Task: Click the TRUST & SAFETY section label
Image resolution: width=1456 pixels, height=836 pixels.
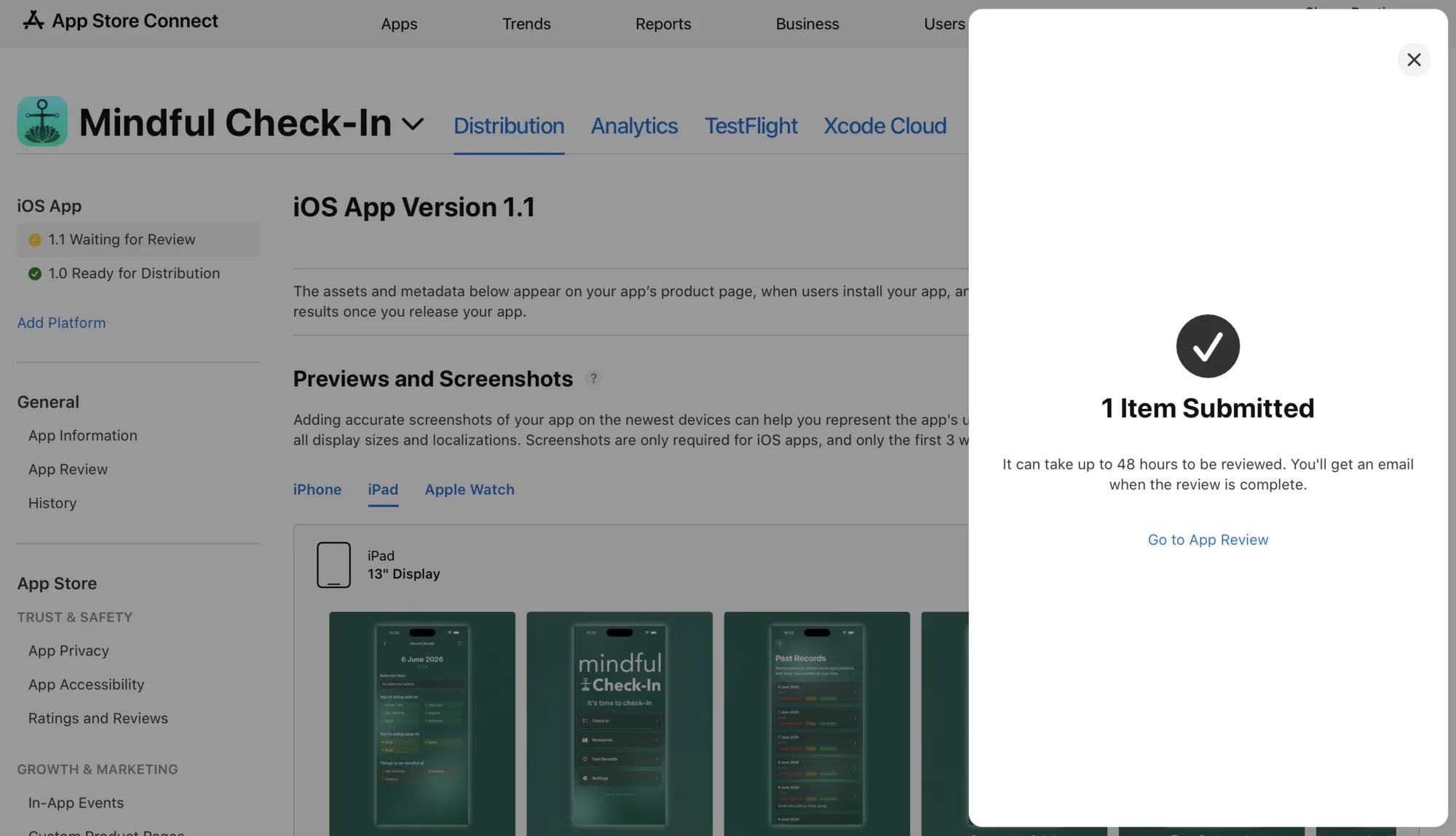Action: point(75,618)
